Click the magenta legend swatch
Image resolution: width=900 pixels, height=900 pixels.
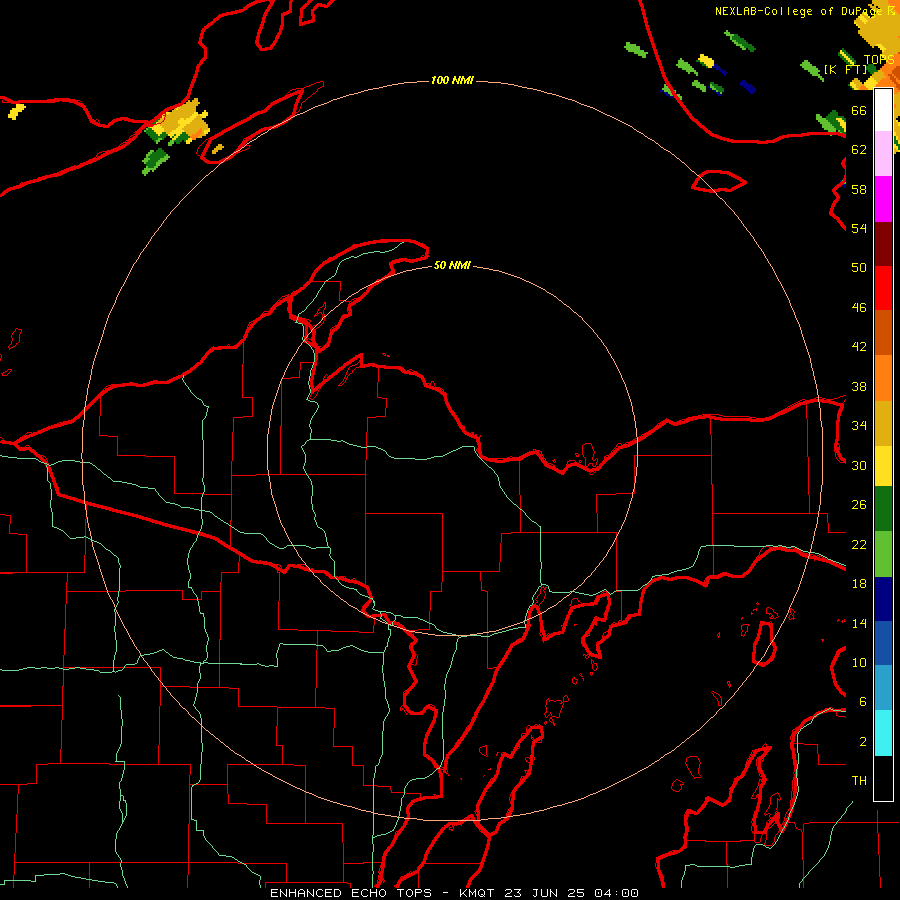[x=883, y=199]
